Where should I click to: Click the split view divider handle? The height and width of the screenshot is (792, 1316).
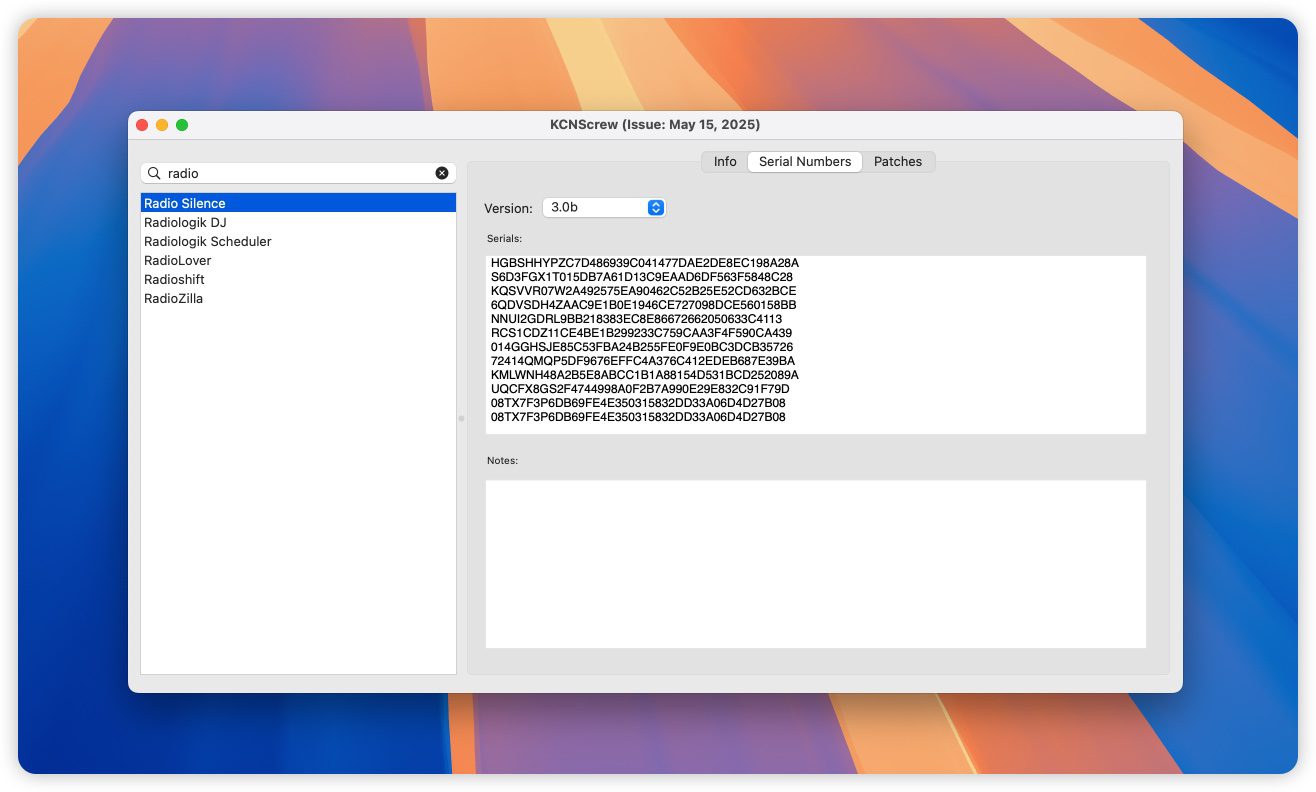click(461, 418)
